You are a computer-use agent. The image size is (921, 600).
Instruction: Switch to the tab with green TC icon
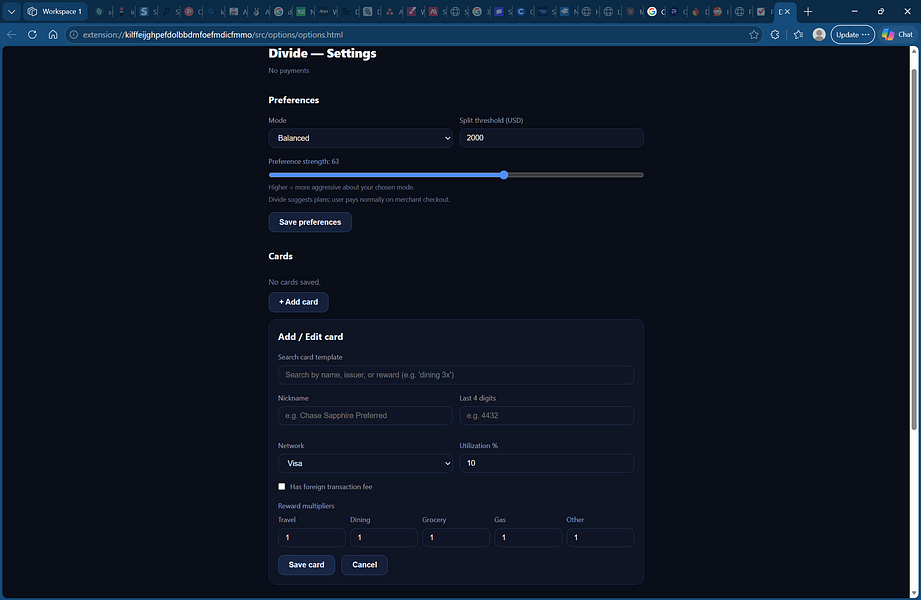click(x=301, y=12)
